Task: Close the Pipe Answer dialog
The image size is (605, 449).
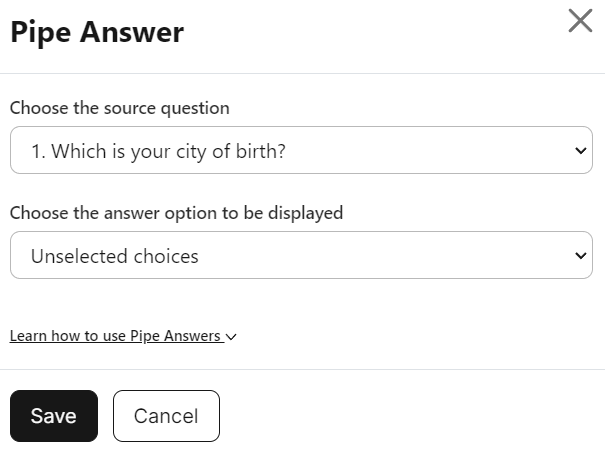Action: tap(580, 21)
